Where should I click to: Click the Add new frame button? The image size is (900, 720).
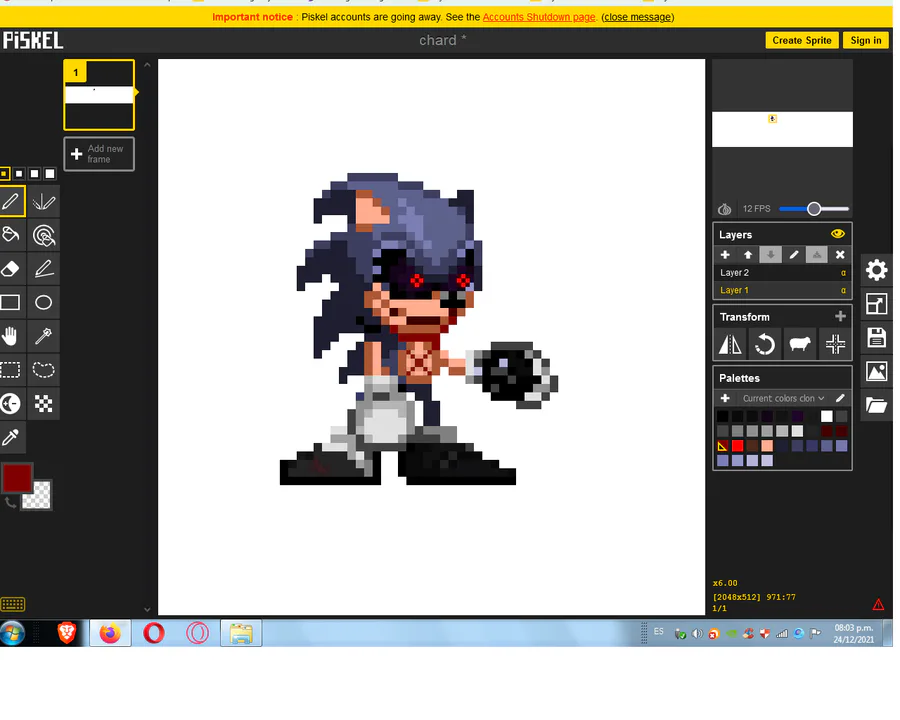pyautogui.click(x=99, y=154)
